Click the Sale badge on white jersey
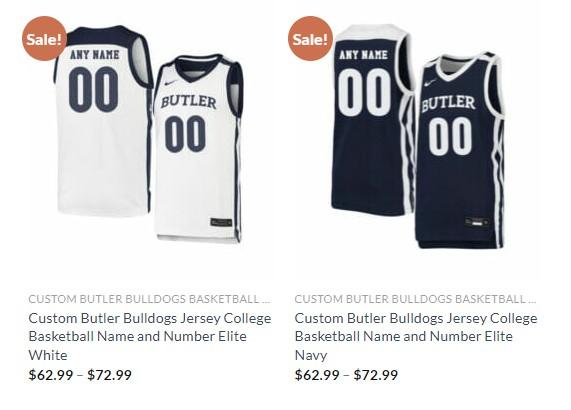The height and width of the screenshot is (410, 571). 44,38
